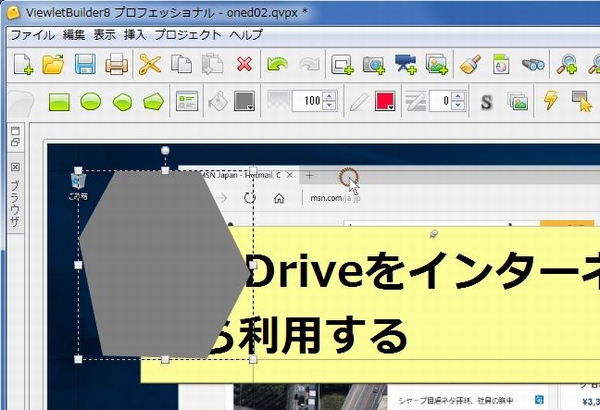
Task: Decrease the line width value
Action: (x=458, y=106)
